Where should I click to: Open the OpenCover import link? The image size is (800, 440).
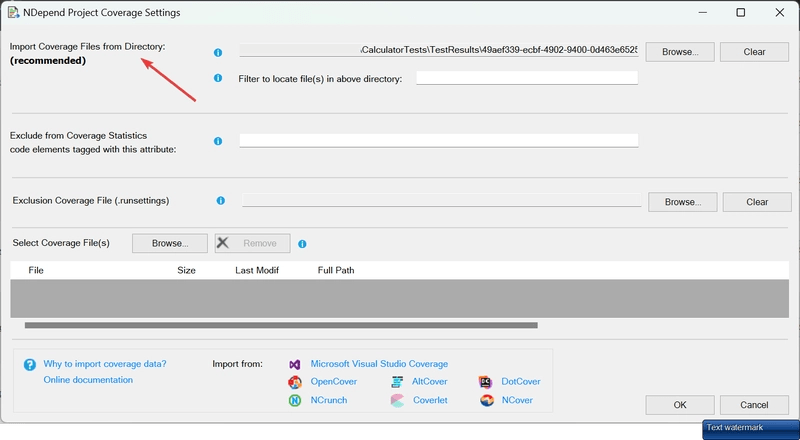[334, 382]
